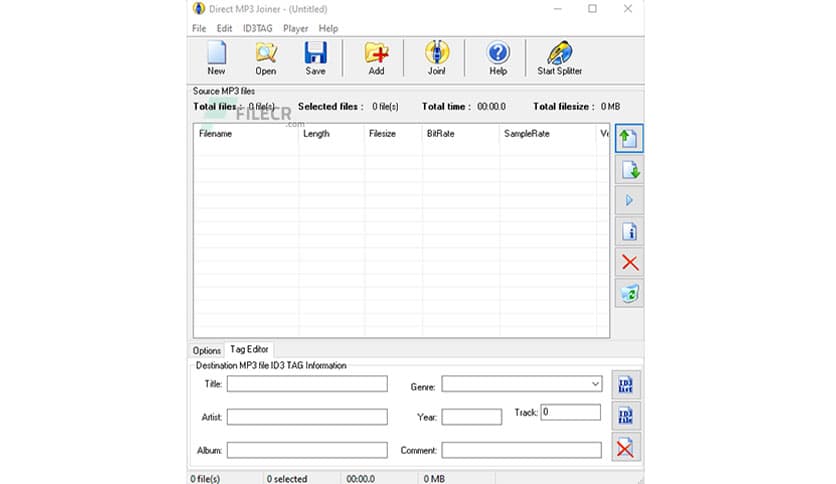Click the New toolbar icon
836x484 pixels.
pos(216,58)
